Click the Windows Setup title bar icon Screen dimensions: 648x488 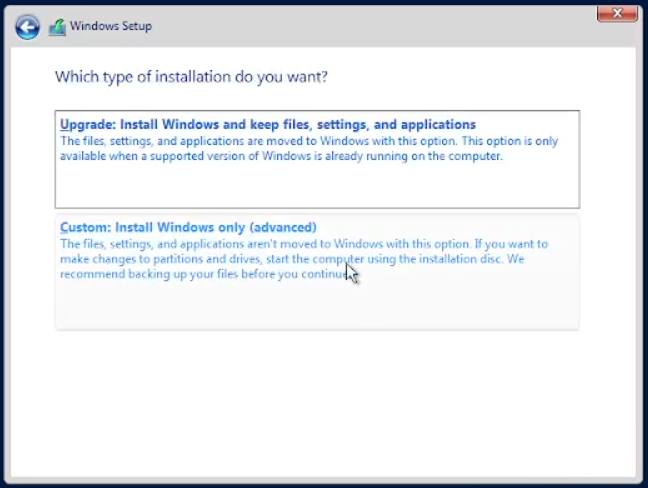click(57, 27)
